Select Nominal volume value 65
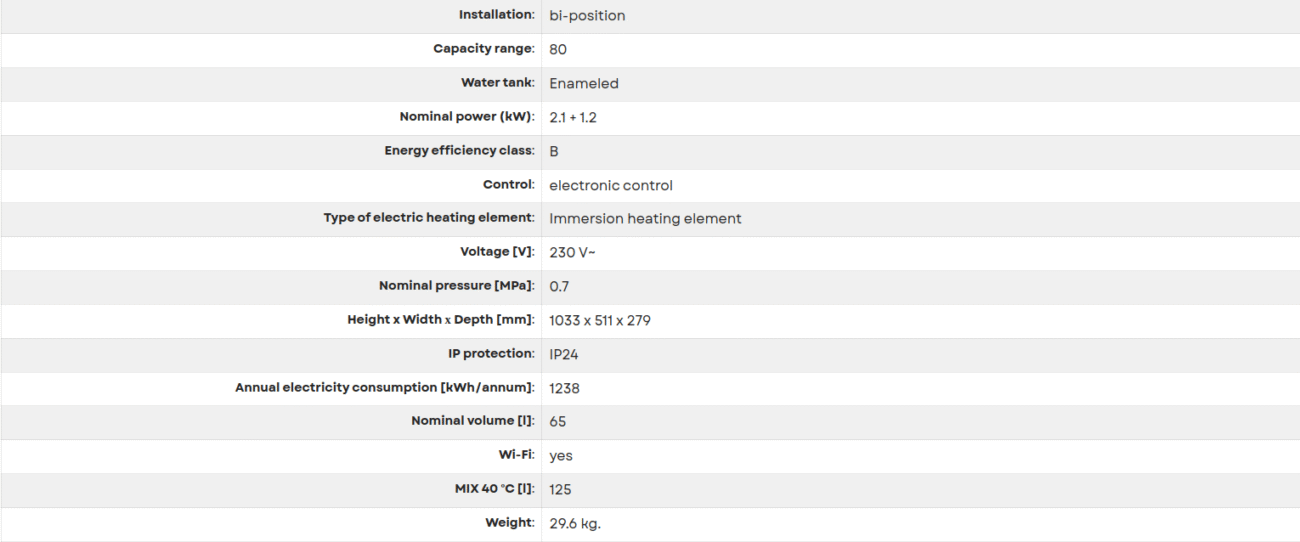The image size is (1300, 542). coord(558,422)
